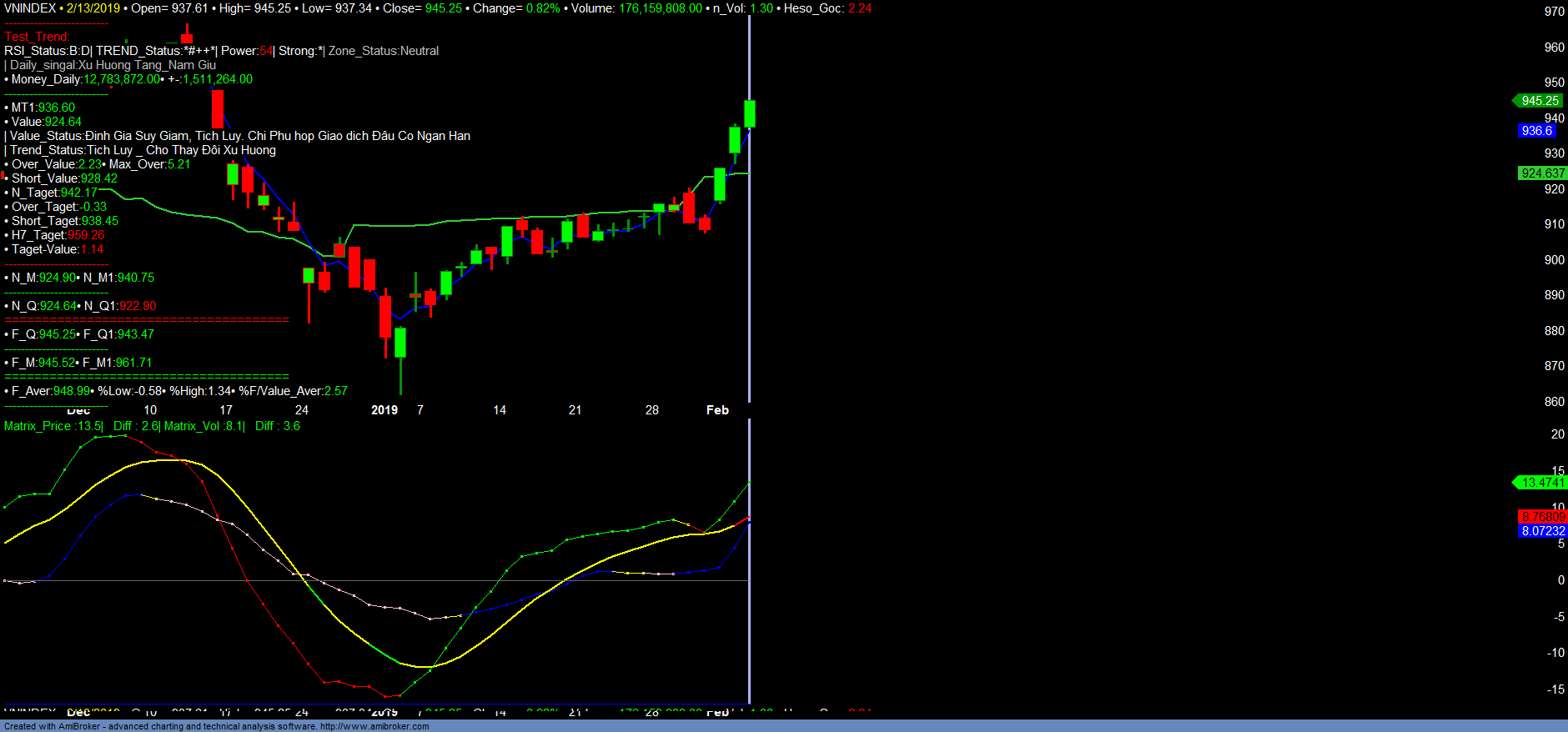Image resolution: width=1568 pixels, height=732 pixels.
Task: Click the Matrix_Price indicator title text
Action: click(x=38, y=426)
